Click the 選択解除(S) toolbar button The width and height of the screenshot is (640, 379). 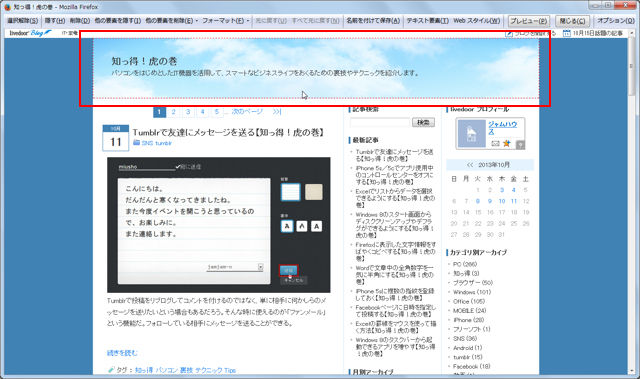click(22, 20)
